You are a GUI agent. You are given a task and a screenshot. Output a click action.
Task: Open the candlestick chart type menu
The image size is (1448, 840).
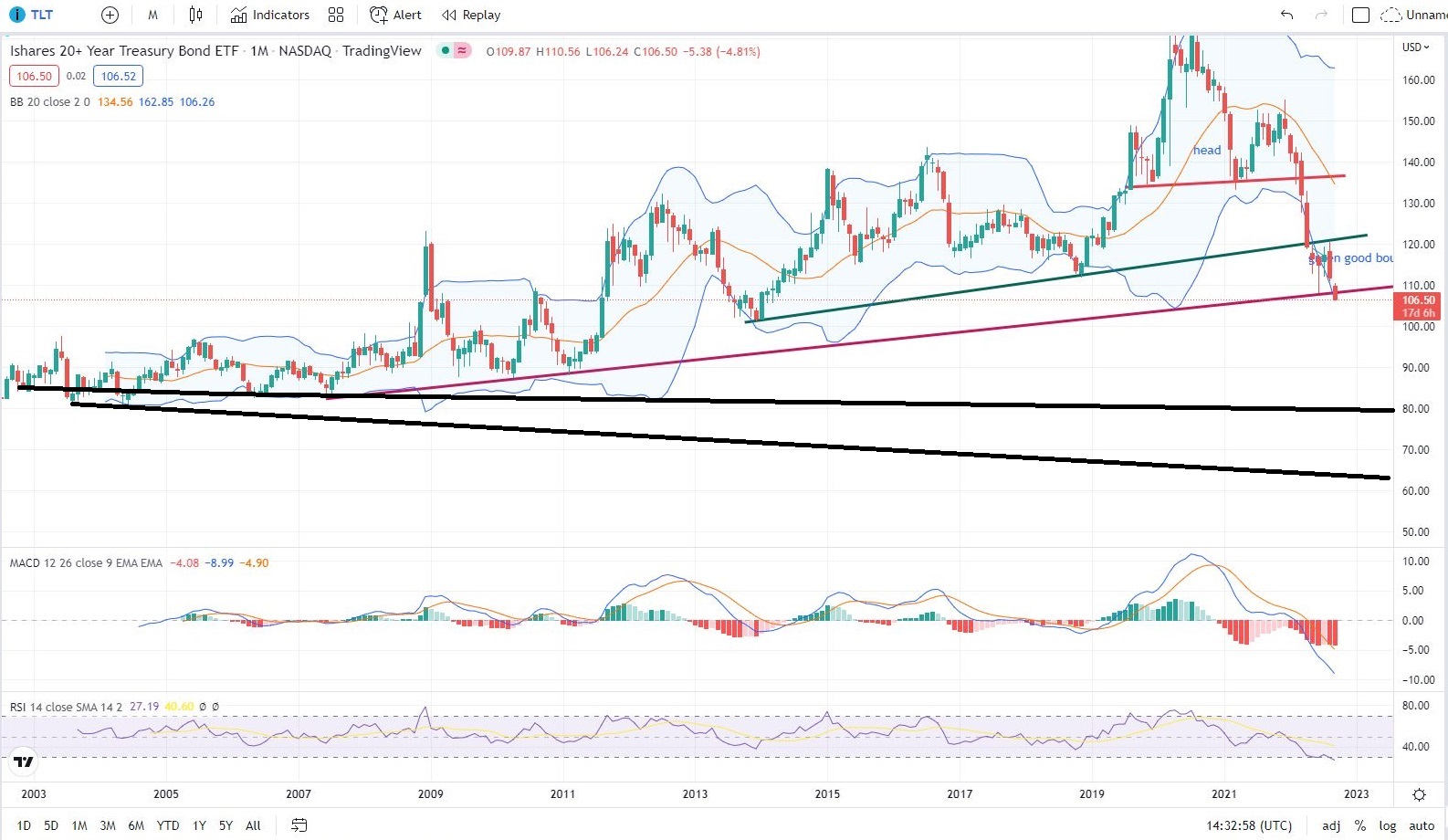(x=195, y=15)
